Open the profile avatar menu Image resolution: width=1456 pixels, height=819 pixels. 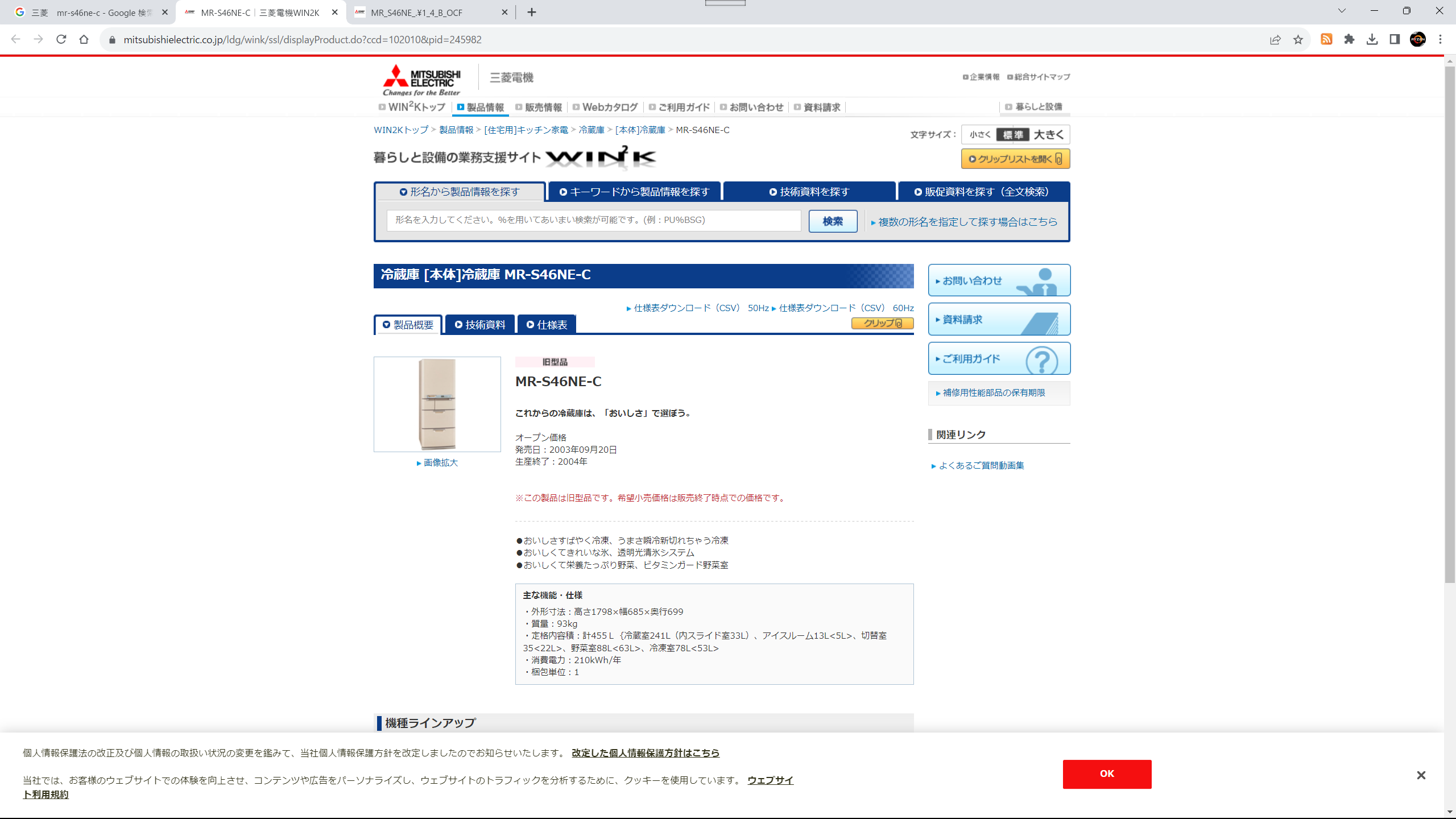point(1417,39)
